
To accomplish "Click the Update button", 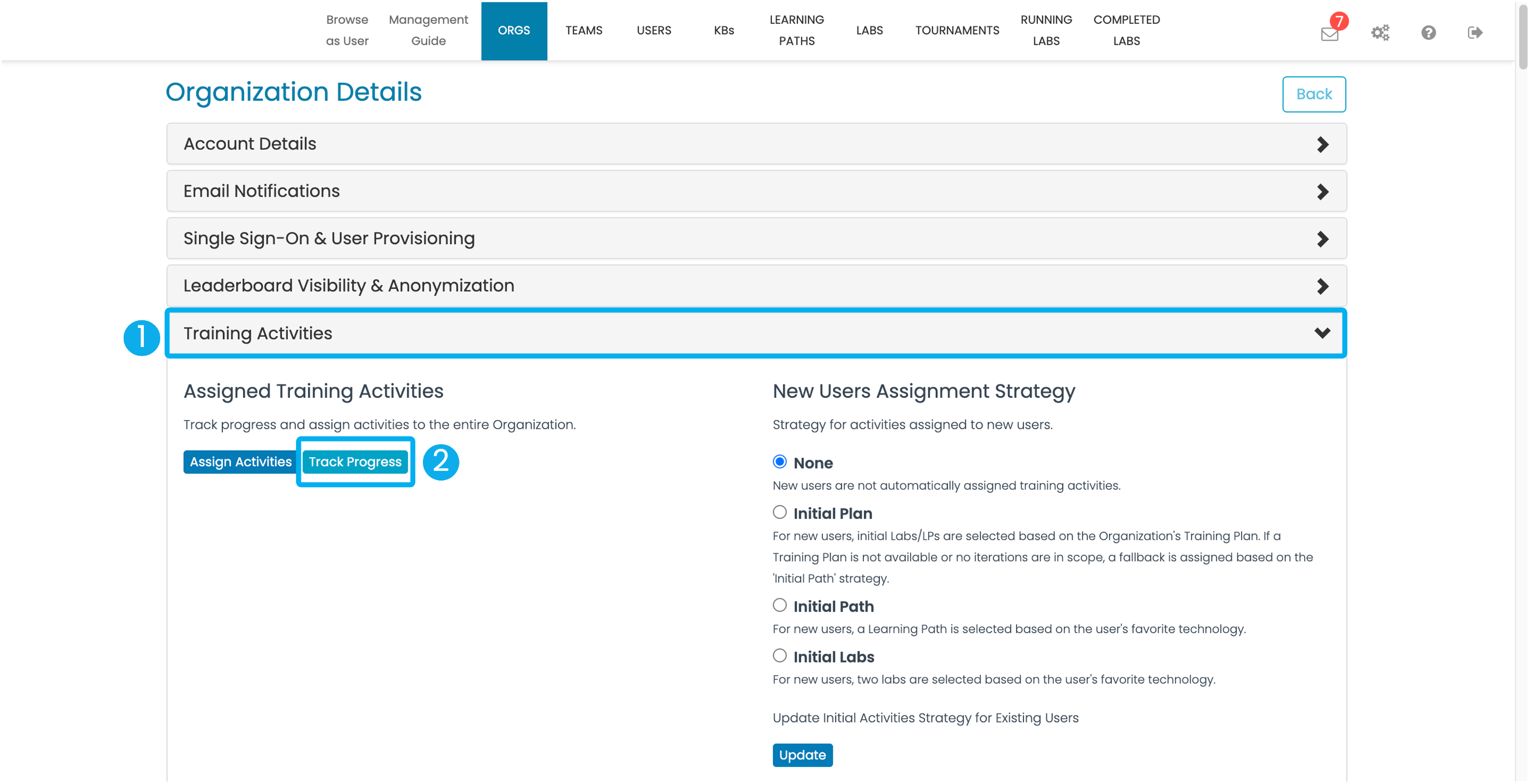I will click(802, 755).
